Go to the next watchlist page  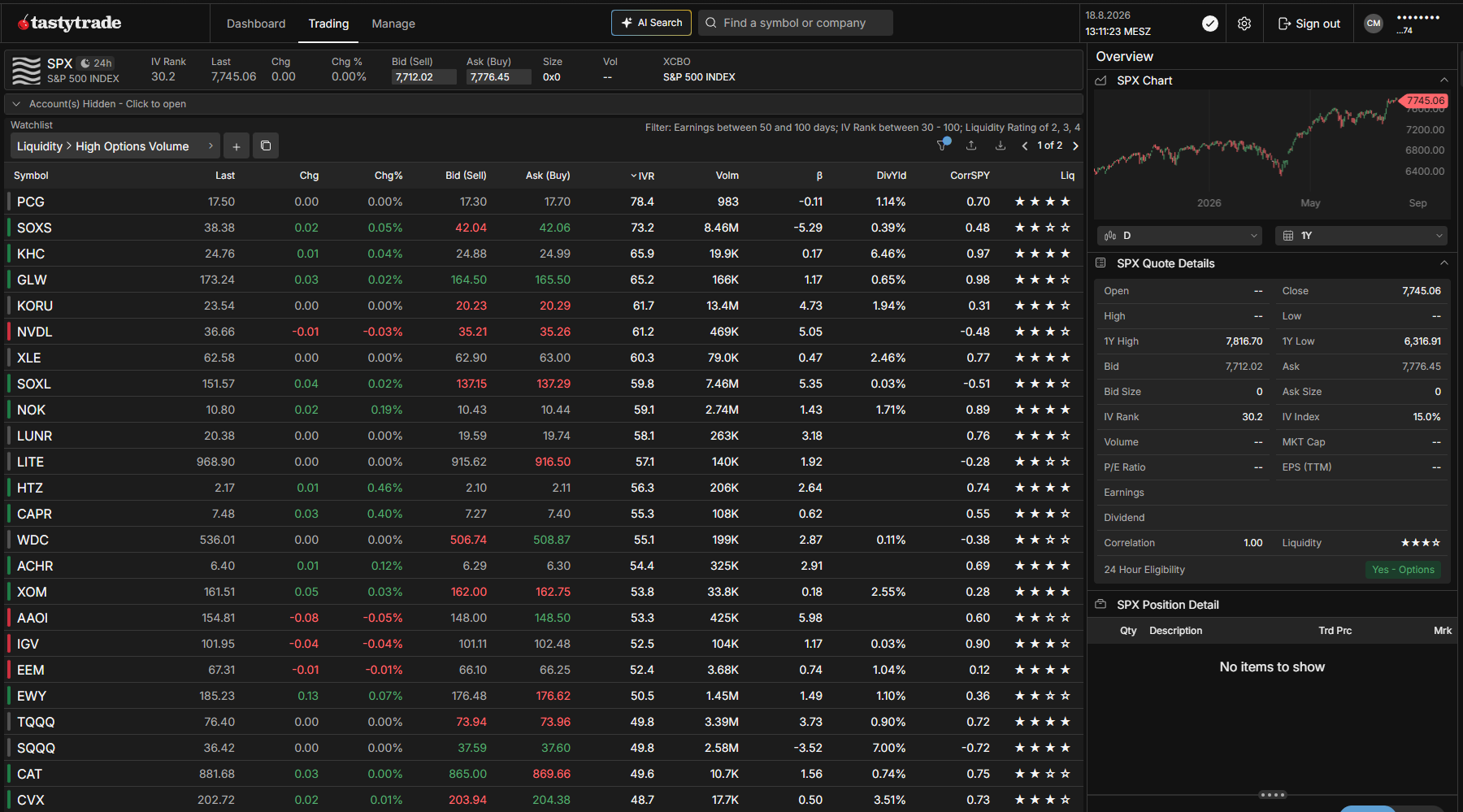[x=1075, y=145]
